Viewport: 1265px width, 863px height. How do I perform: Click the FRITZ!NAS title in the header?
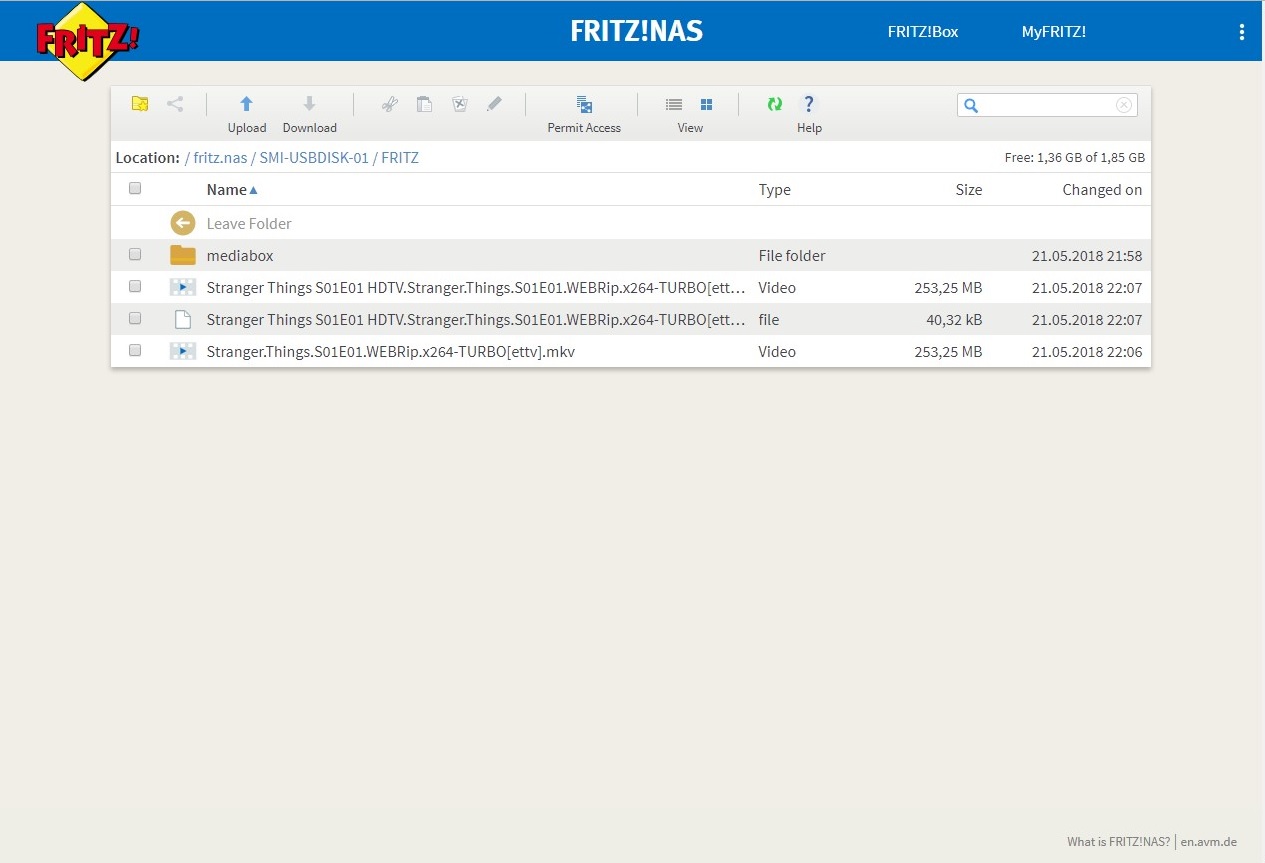[637, 31]
